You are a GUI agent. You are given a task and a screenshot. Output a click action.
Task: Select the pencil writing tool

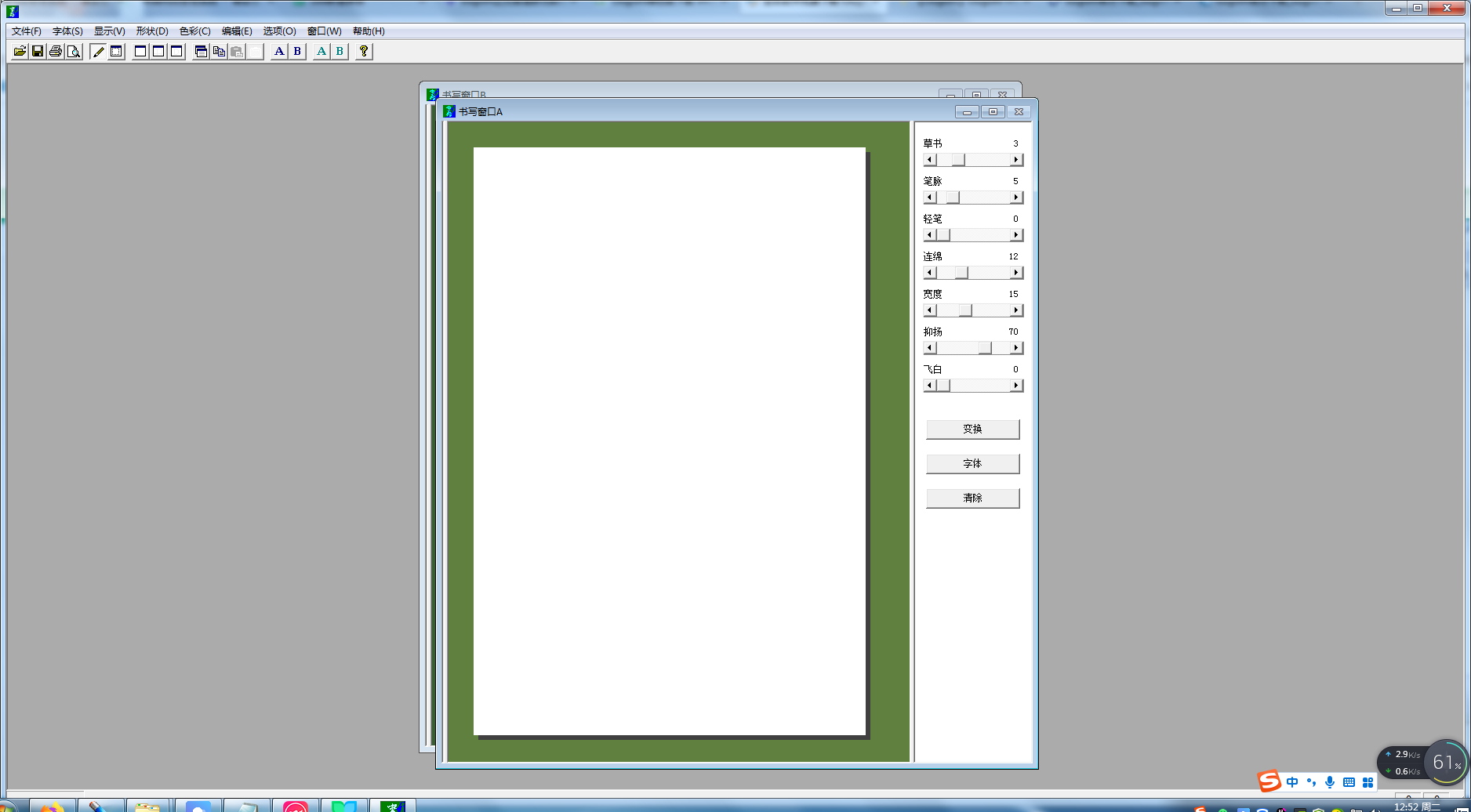tap(98, 52)
